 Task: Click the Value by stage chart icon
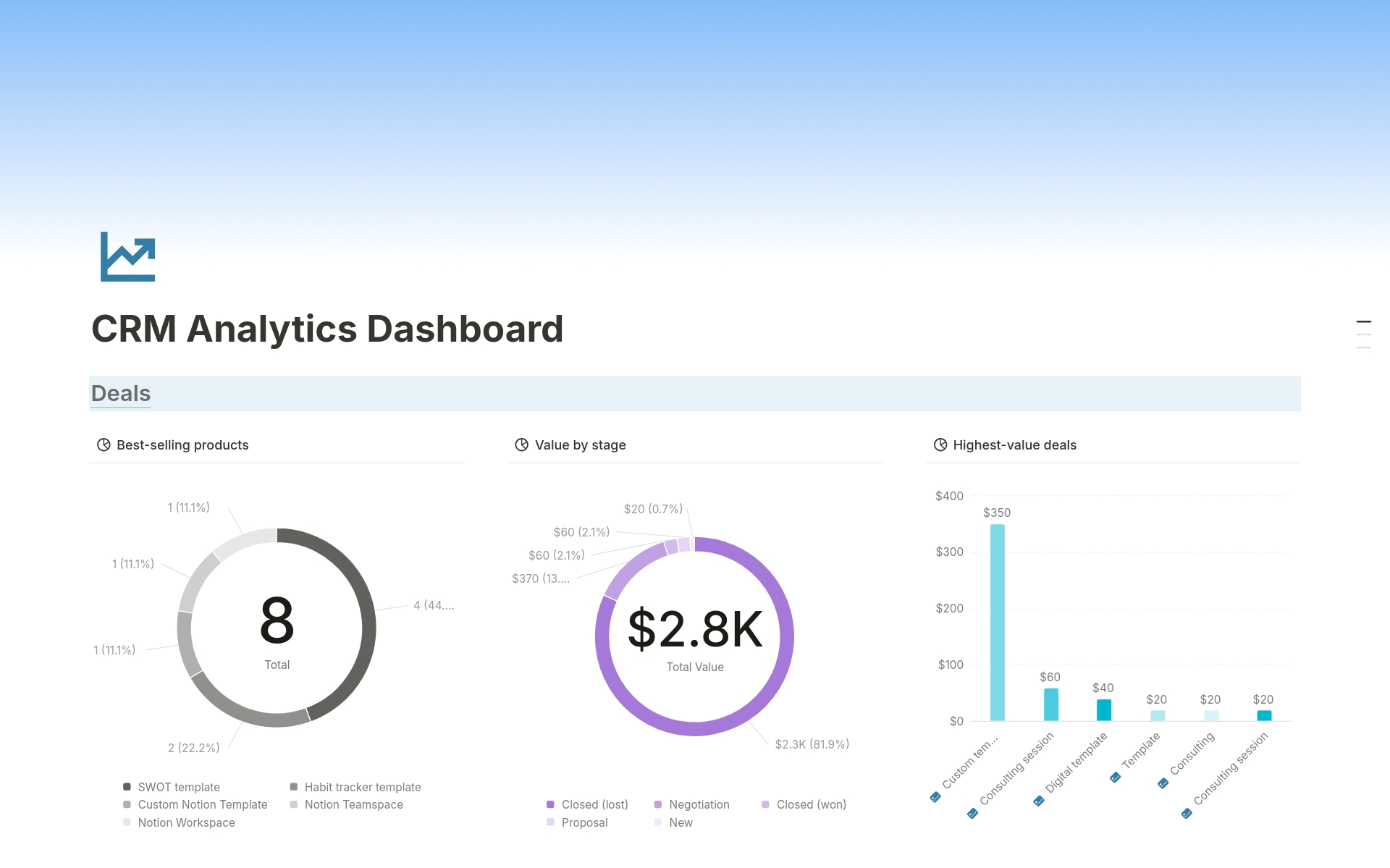coord(518,445)
